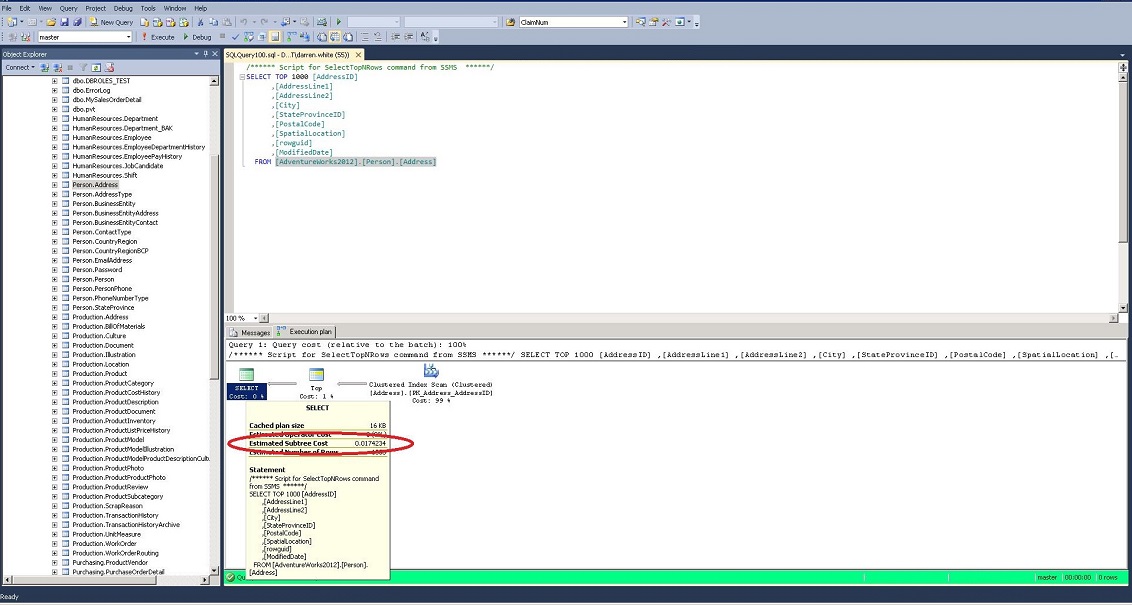The width and height of the screenshot is (1132, 605).
Task: Click the Debug button in toolbar
Action: (197, 37)
